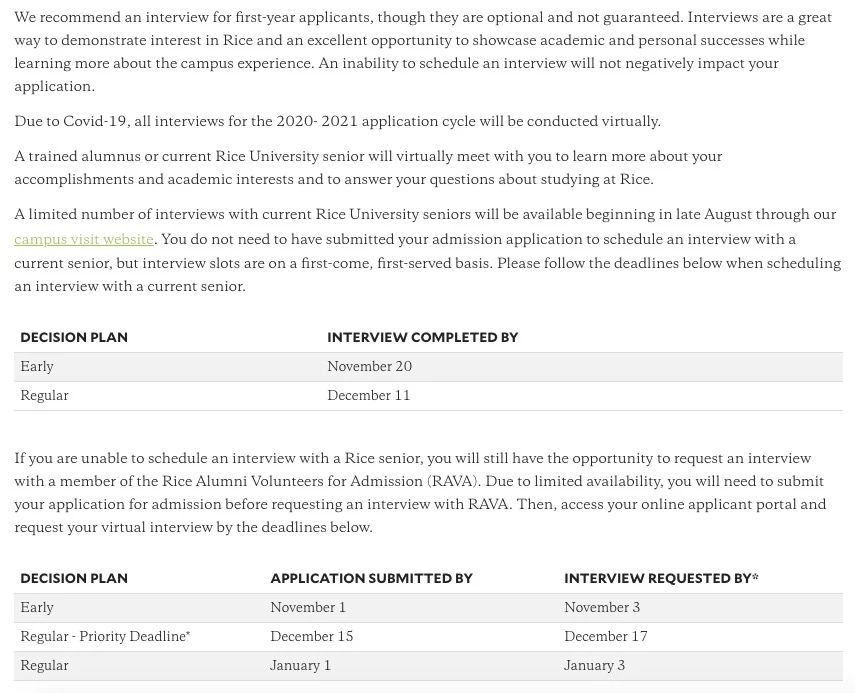Open the "campus visit website" link
The width and height of the screenshot is (855, 693).
pos(84,240)
